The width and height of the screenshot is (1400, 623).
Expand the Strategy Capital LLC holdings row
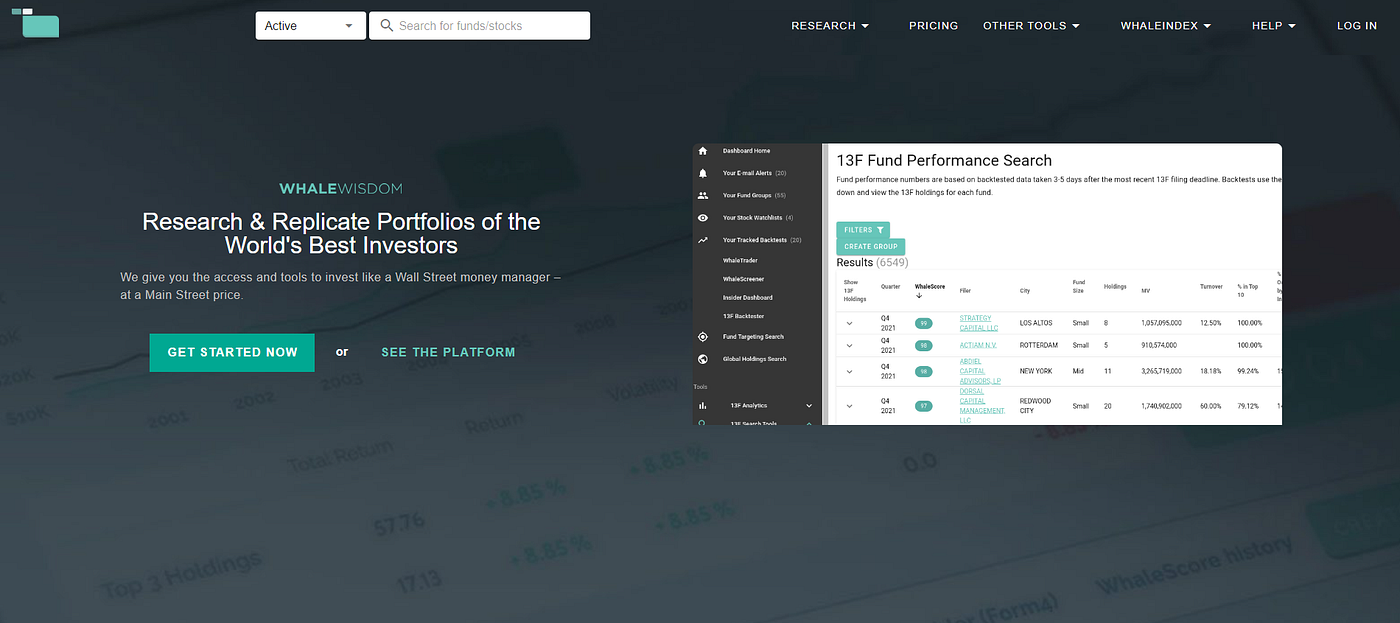[850, 324]
